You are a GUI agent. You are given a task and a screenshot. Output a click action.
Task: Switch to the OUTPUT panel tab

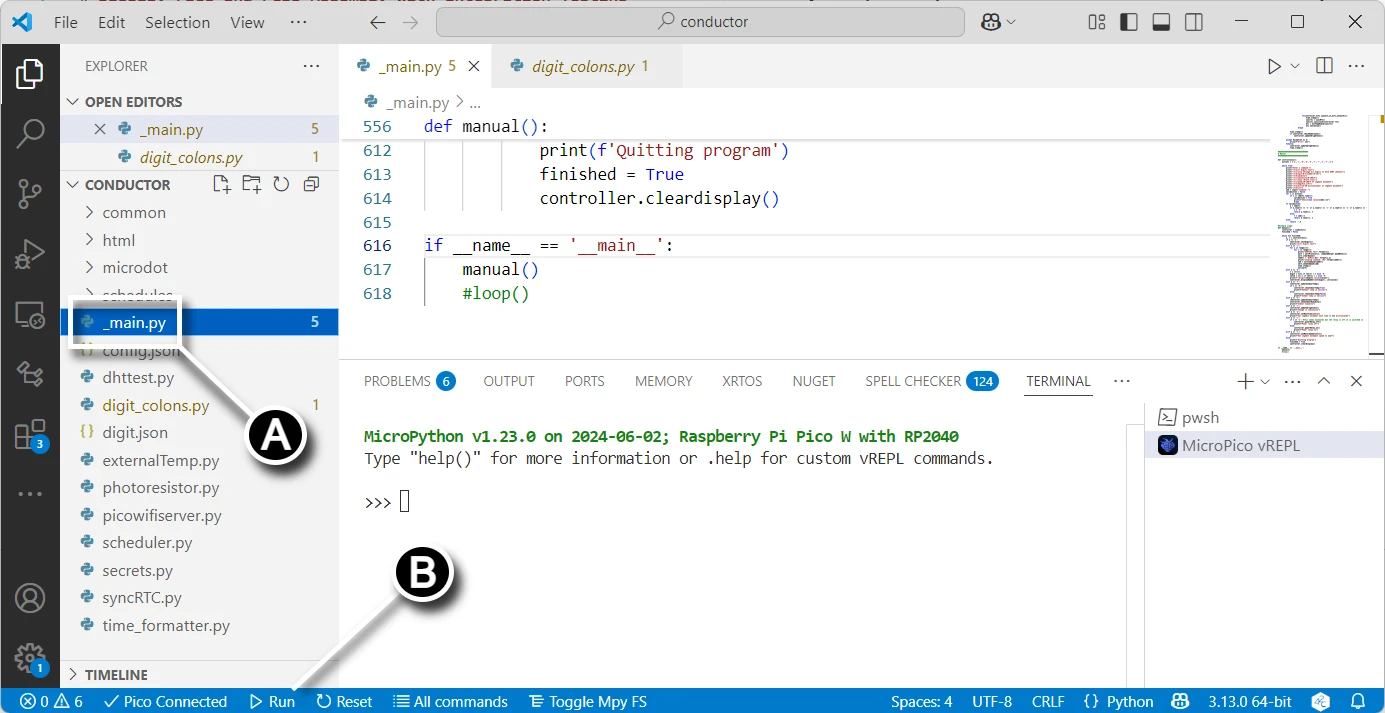click(509, 381)
